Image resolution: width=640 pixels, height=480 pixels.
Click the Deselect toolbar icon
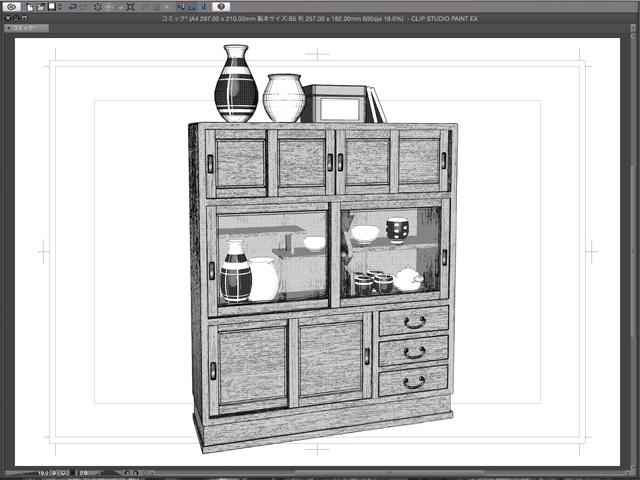(156, 7)
